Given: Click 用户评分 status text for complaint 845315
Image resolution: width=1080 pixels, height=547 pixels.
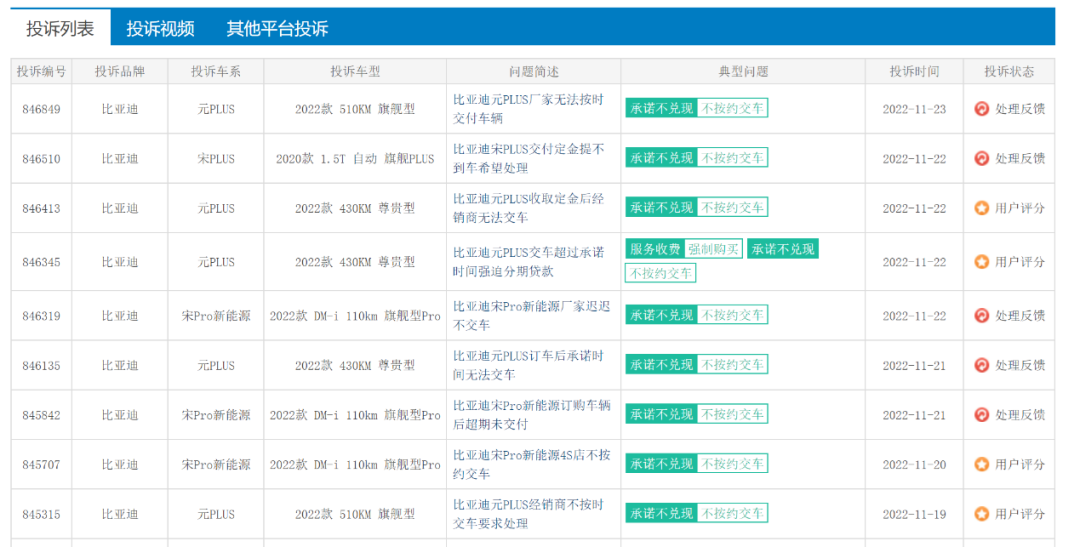Looking at the screenshot, I should click(1020, 514).
